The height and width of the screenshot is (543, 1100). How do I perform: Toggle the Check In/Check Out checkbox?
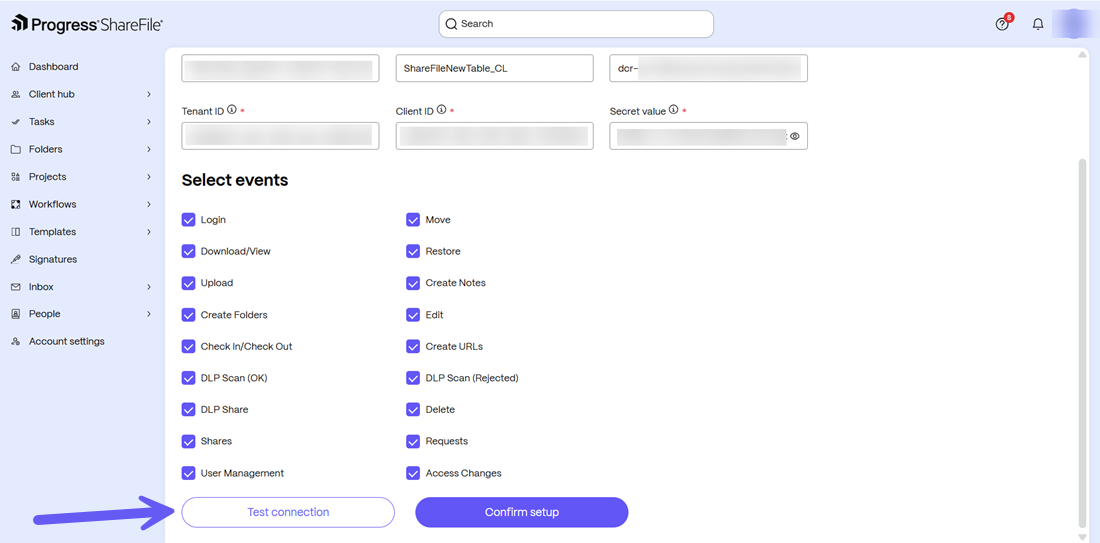(x=188, y=347)
